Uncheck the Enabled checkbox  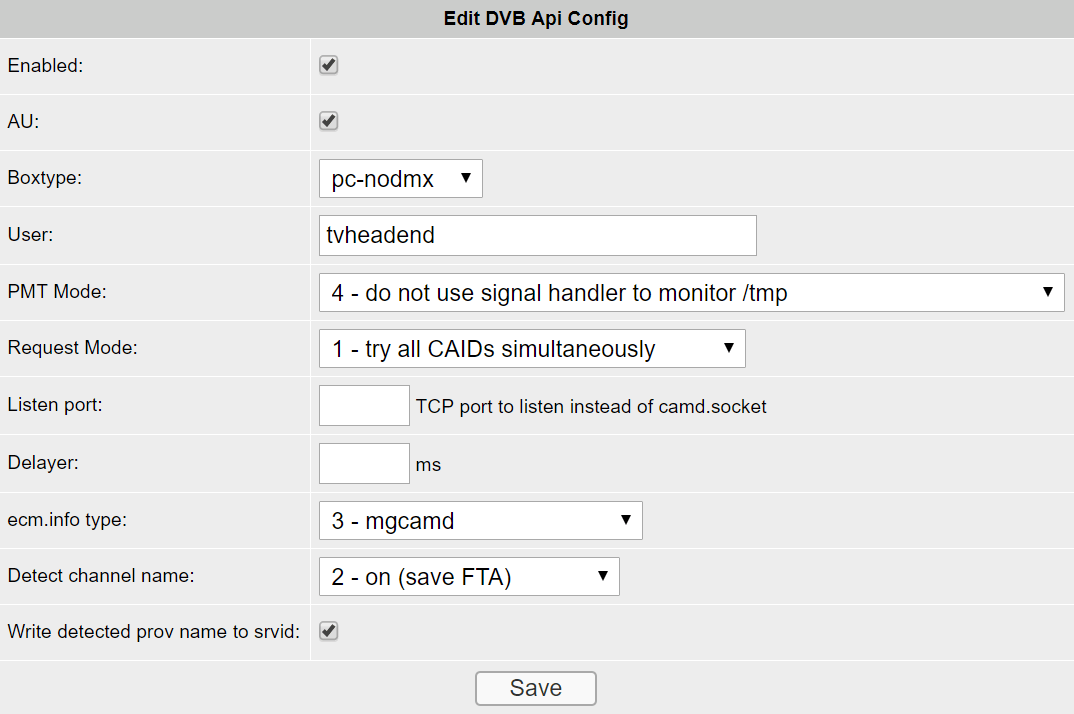(329, 65)
